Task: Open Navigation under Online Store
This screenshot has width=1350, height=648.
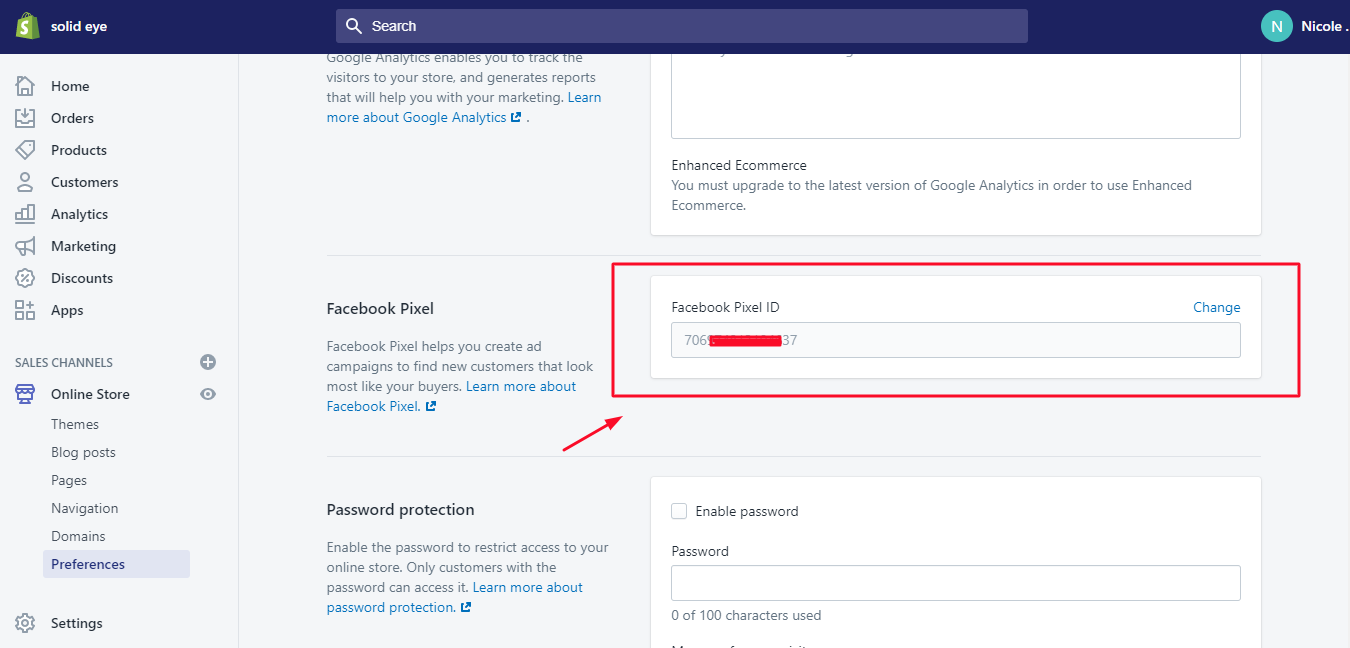Action: pos(85,508)
